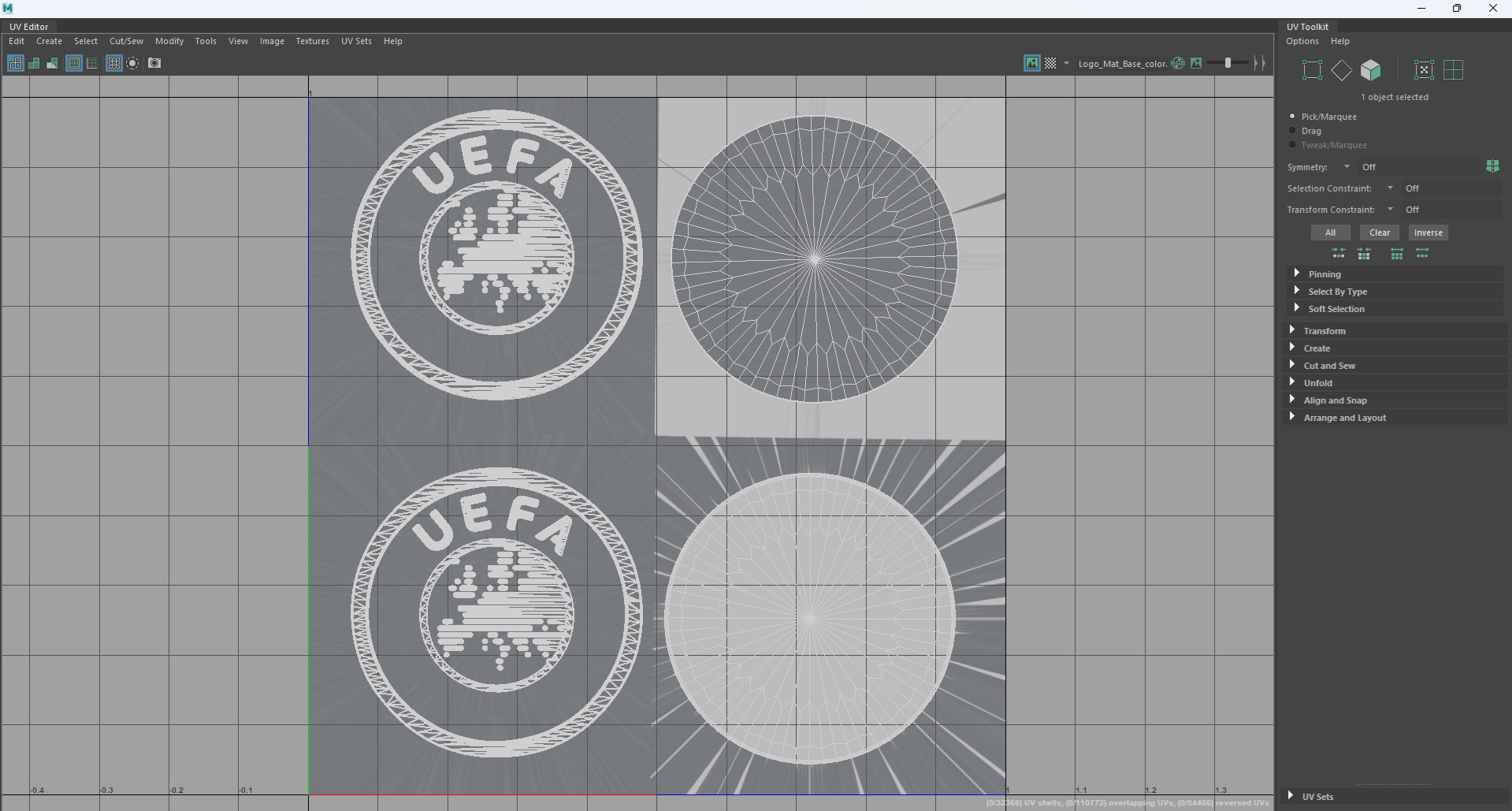Toggle texture borders display icon
1512x811 pixels.
point(74,63)
